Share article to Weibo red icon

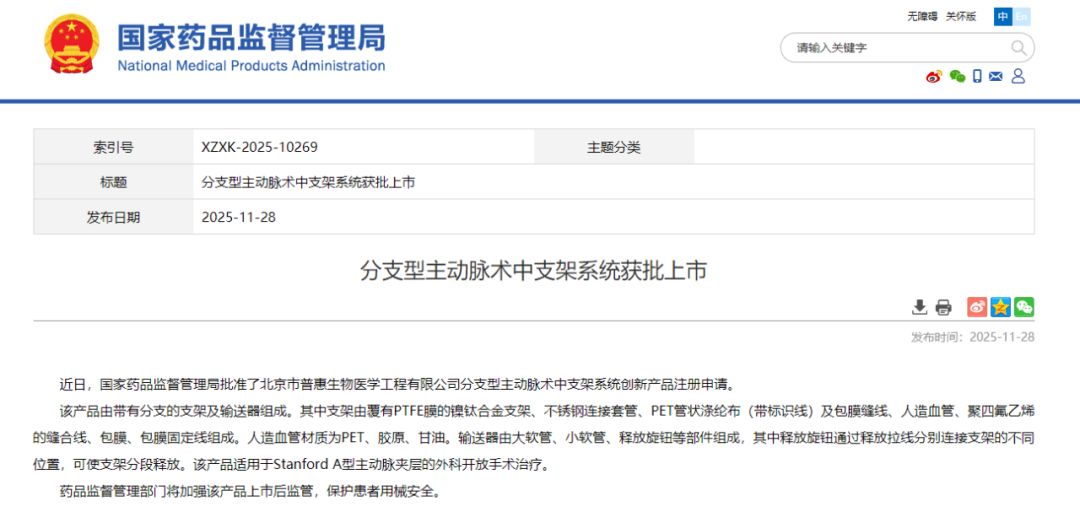[977, 307]
